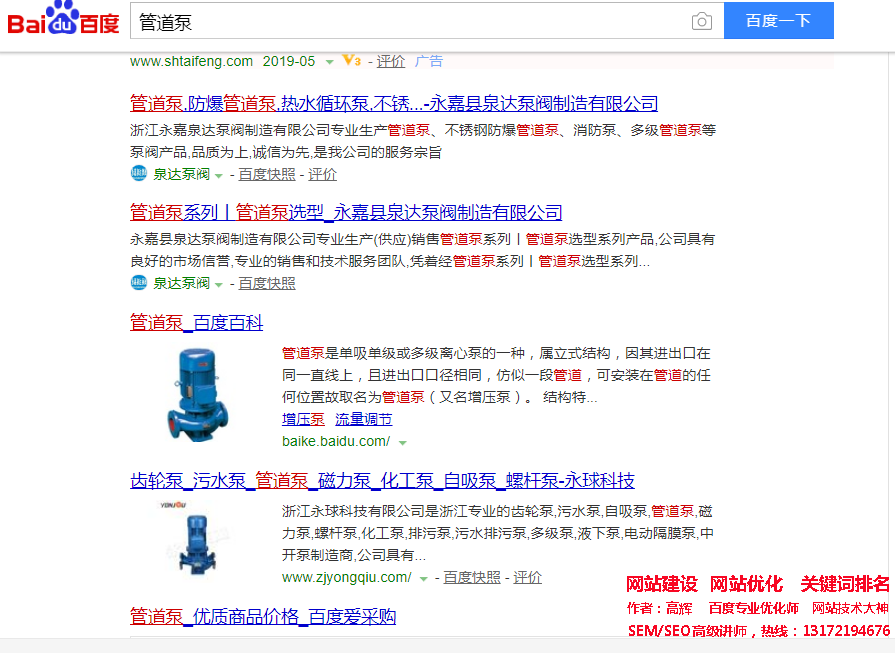Viewport: 895px width, 653px height.
Task: Open 管道泵_百度百科 result
Action: [x=196, y=322]
